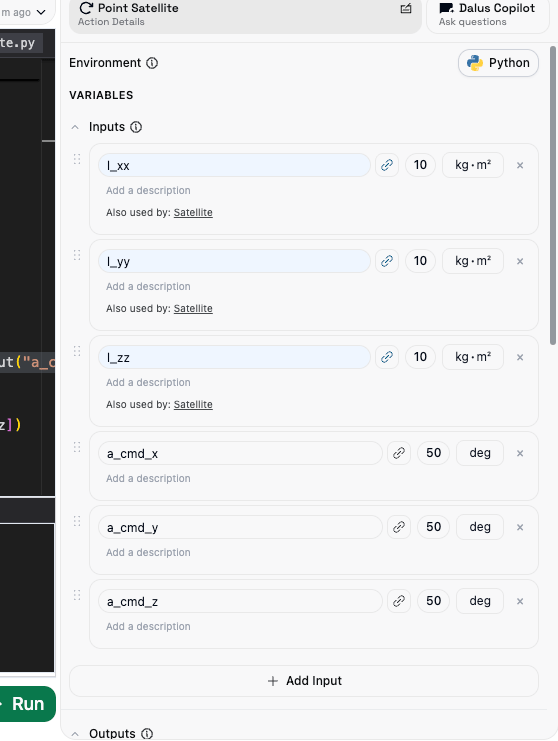The width and height of the screenshot is (558, 741).
Task: Click the edit icon in Point Satellite tab
Action: 406,9
